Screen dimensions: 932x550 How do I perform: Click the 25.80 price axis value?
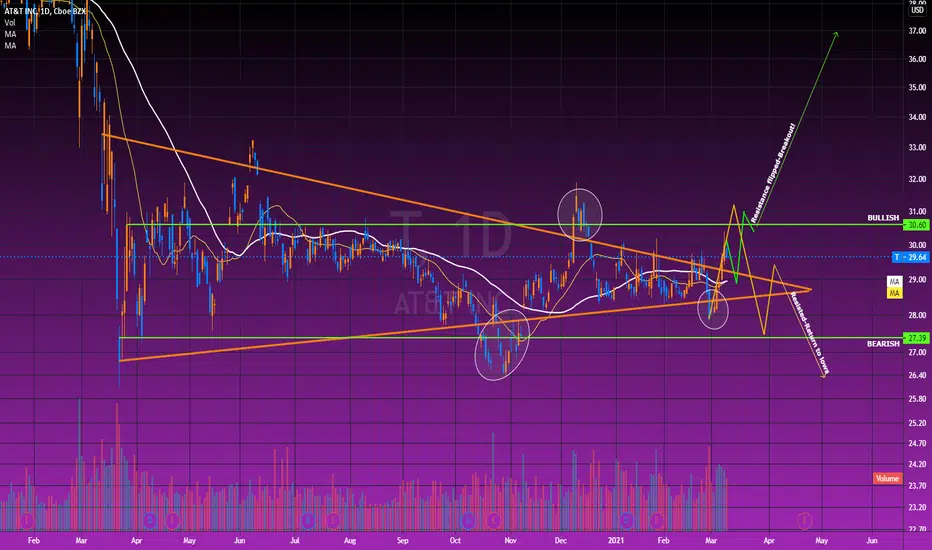(x=917, y=399)
